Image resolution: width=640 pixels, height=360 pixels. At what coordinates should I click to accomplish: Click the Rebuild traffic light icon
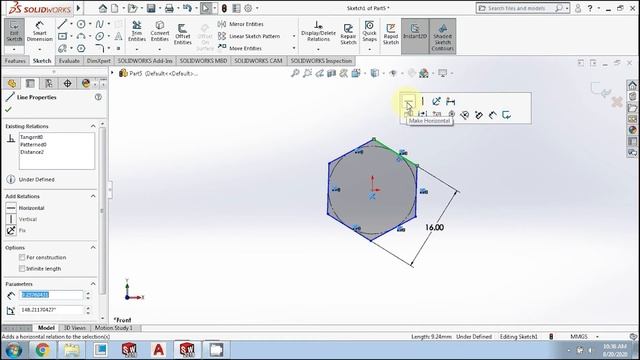pyautogui.click(x=224, y=8)
